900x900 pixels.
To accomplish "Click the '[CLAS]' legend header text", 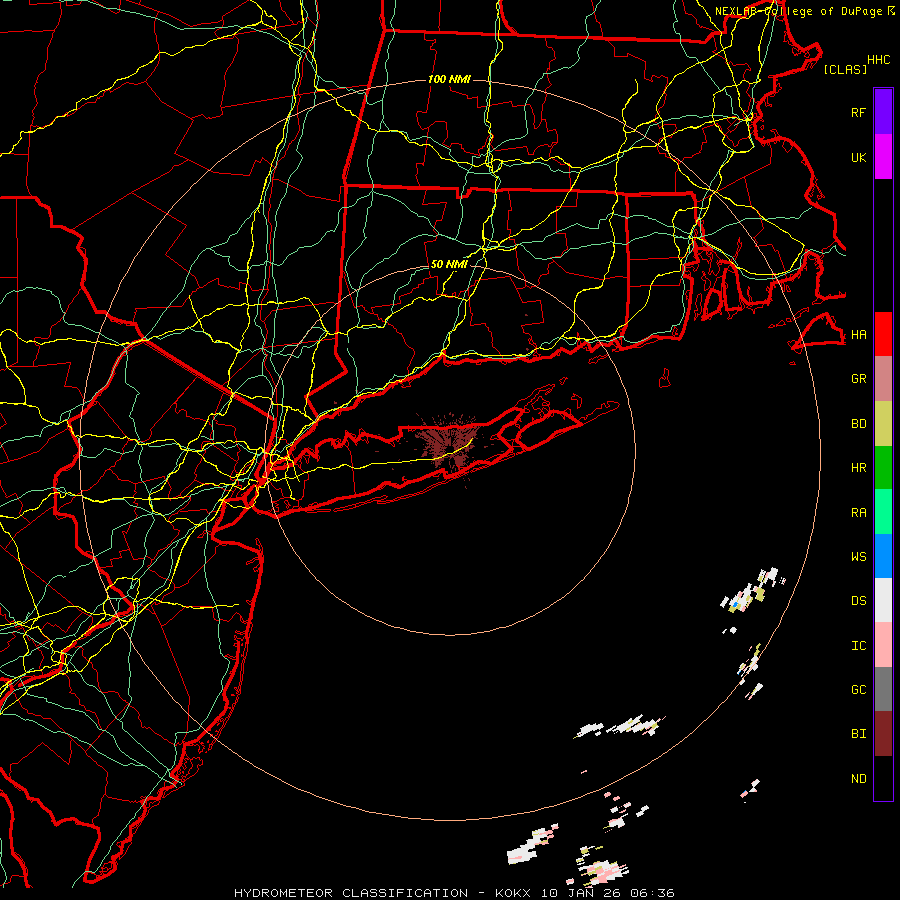I will tap(845, 69).
